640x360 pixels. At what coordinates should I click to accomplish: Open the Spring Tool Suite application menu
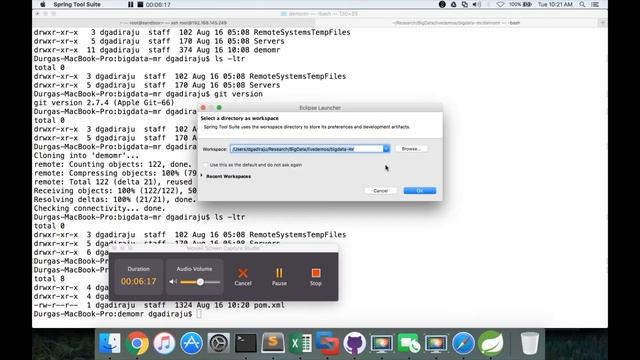click(x=77, y=4)
